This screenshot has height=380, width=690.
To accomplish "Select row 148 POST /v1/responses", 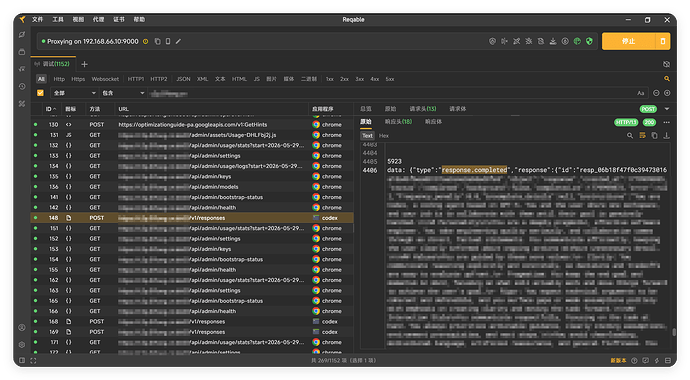I will click(192, 218).
